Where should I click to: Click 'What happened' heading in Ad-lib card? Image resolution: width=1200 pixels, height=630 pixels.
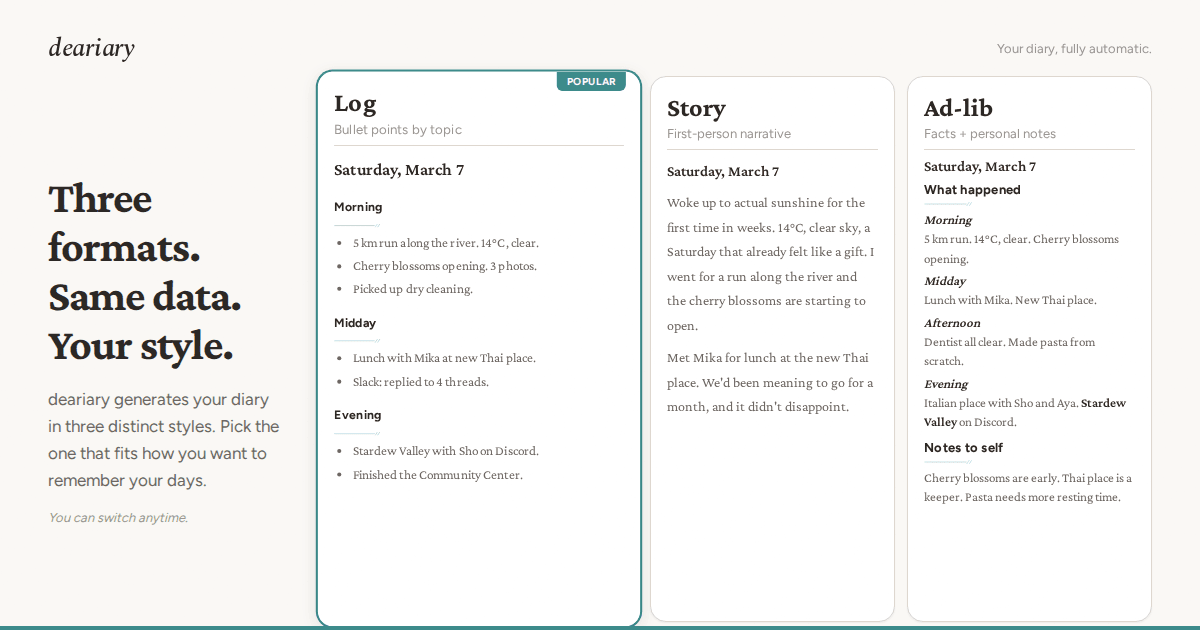pos(972,189)
